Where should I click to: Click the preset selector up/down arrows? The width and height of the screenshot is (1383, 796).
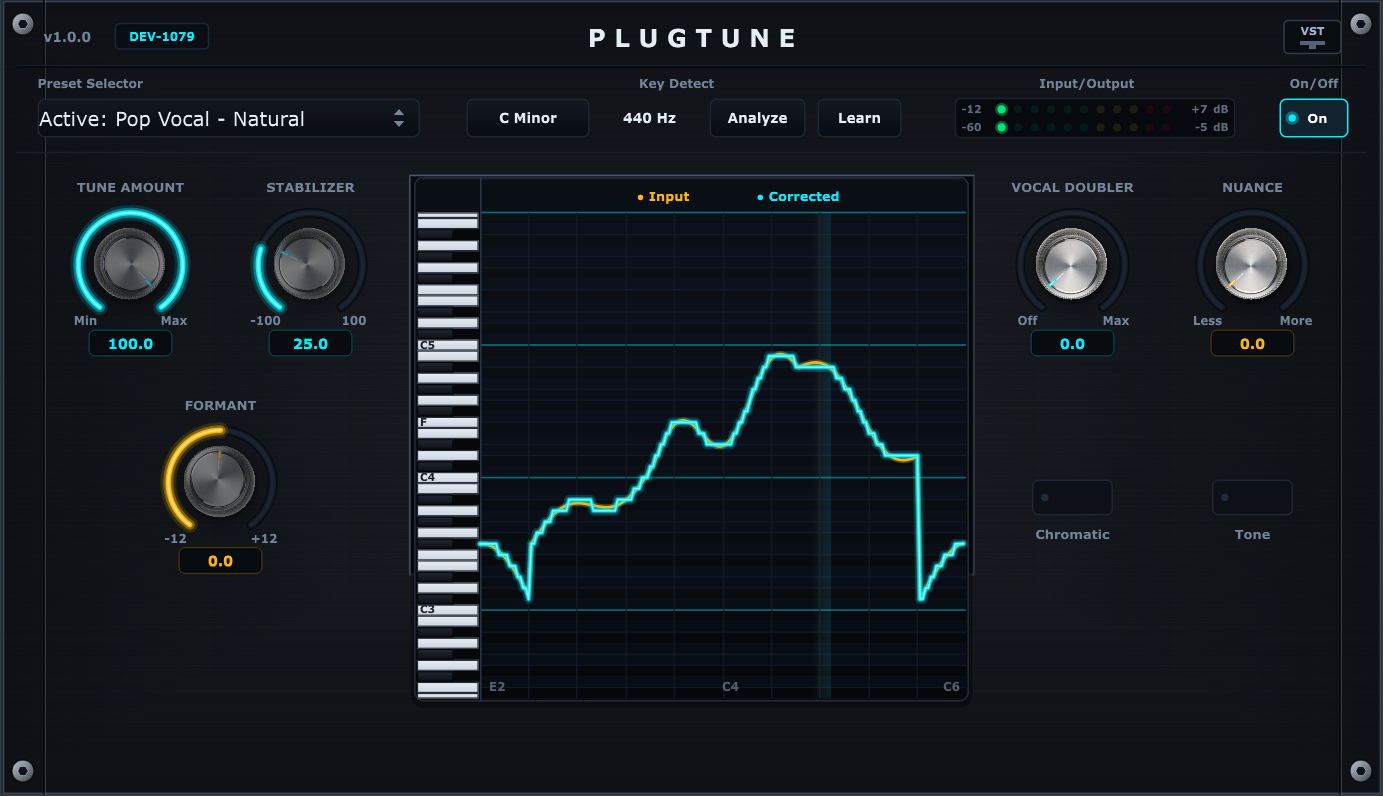[399, 118]
